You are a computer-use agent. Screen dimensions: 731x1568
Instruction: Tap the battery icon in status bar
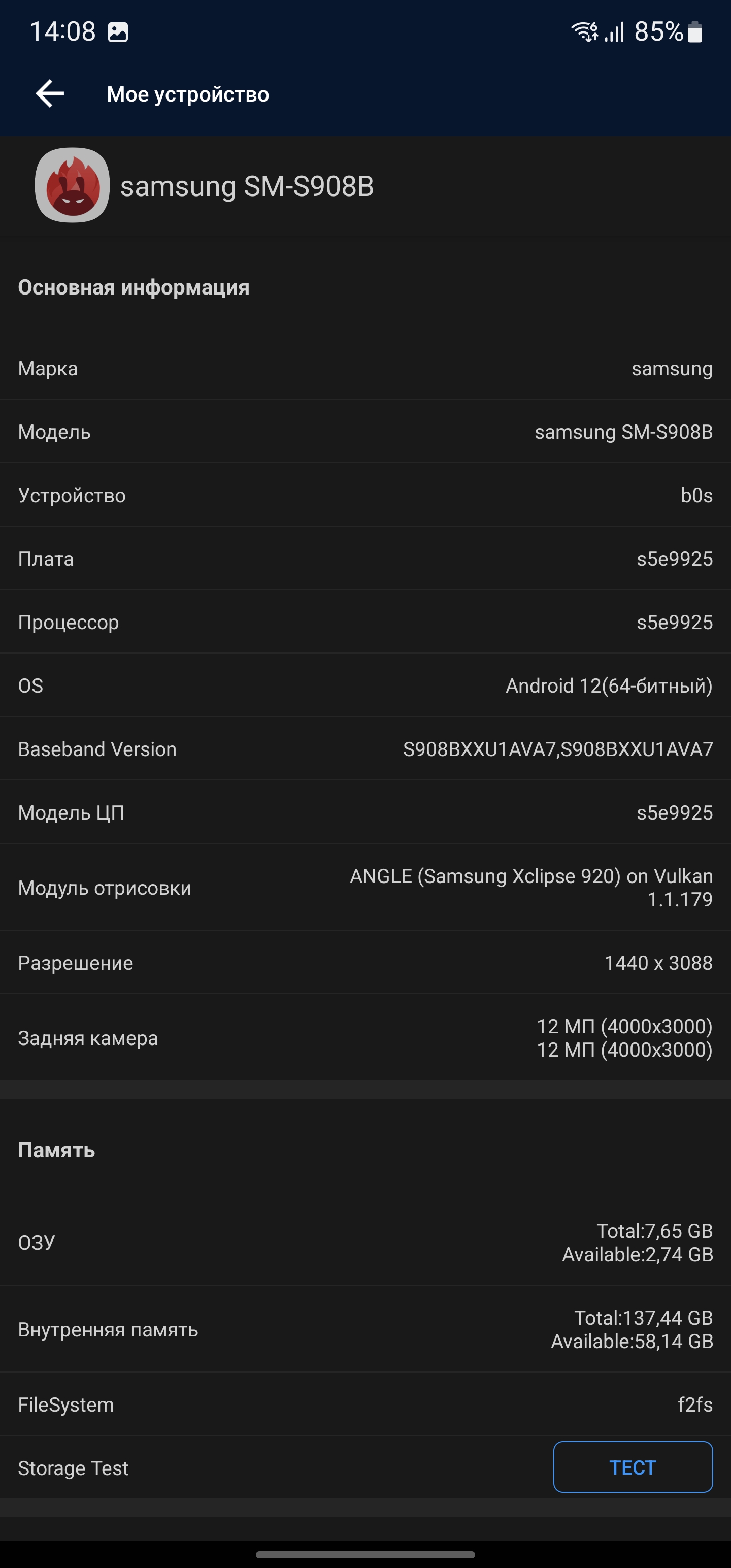click(695, 31)
